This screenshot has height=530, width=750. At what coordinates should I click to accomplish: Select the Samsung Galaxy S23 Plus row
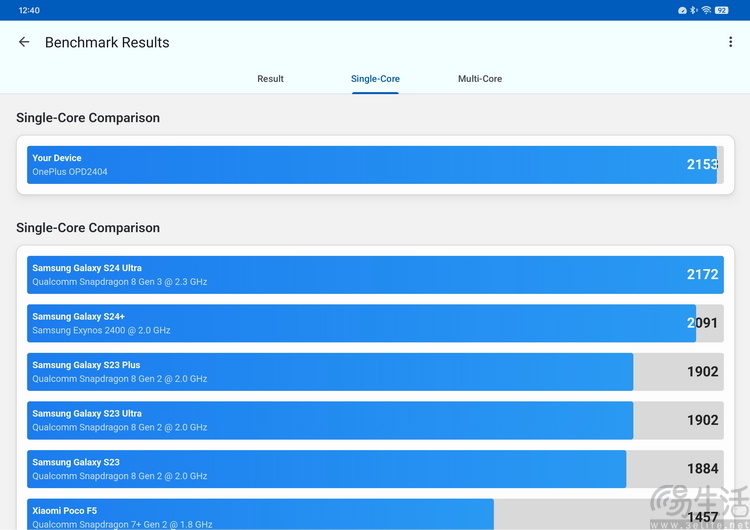click(x=375, y=372)
